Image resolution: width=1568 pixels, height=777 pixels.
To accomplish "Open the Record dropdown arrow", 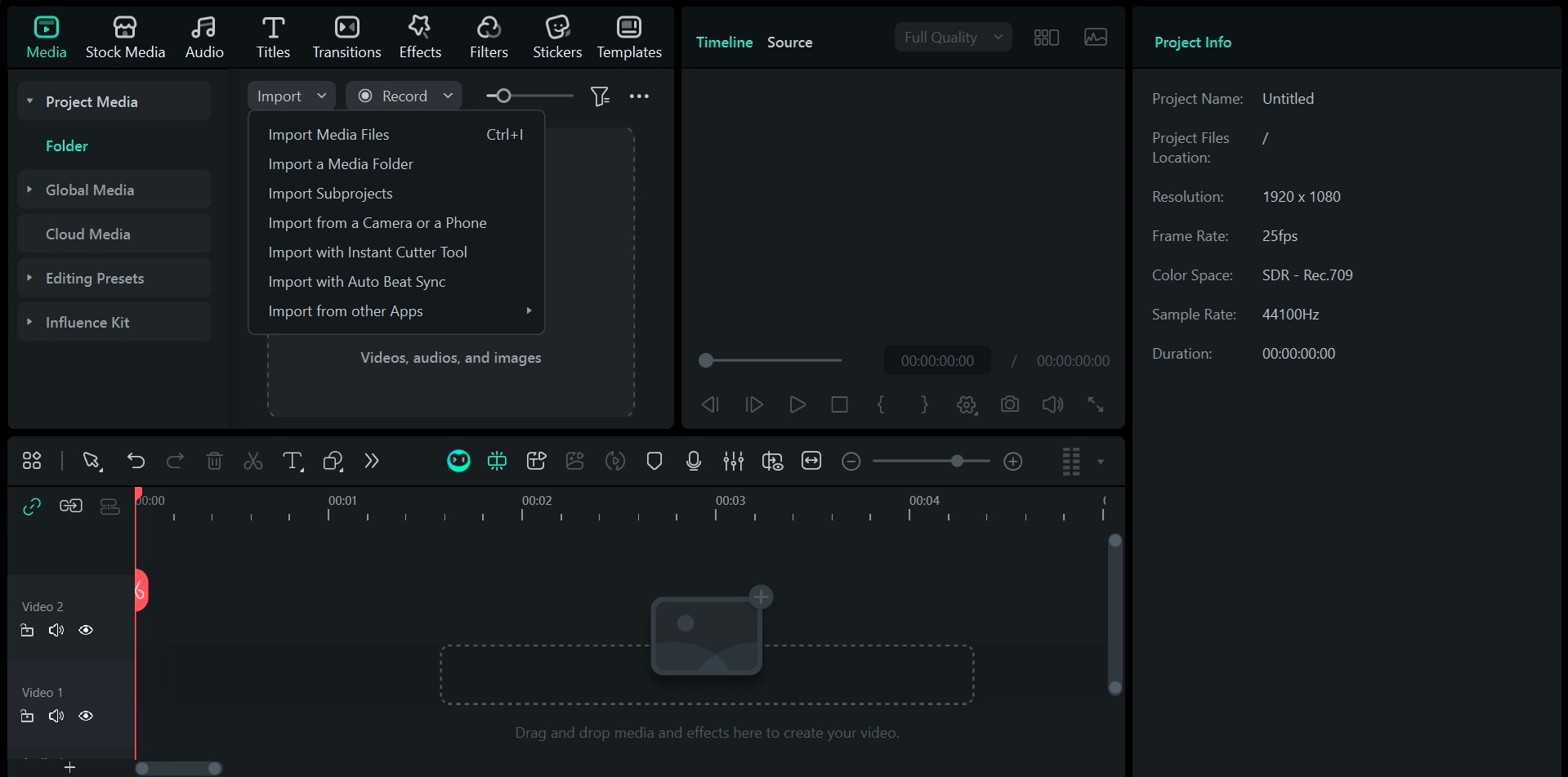I will [x=448, y=95].
